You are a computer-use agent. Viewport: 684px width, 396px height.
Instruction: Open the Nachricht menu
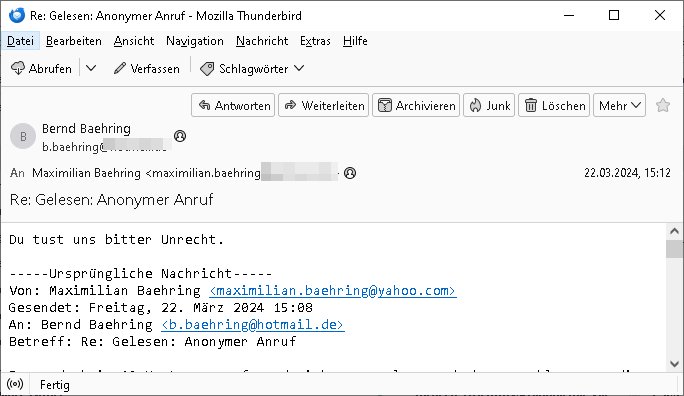262,41
